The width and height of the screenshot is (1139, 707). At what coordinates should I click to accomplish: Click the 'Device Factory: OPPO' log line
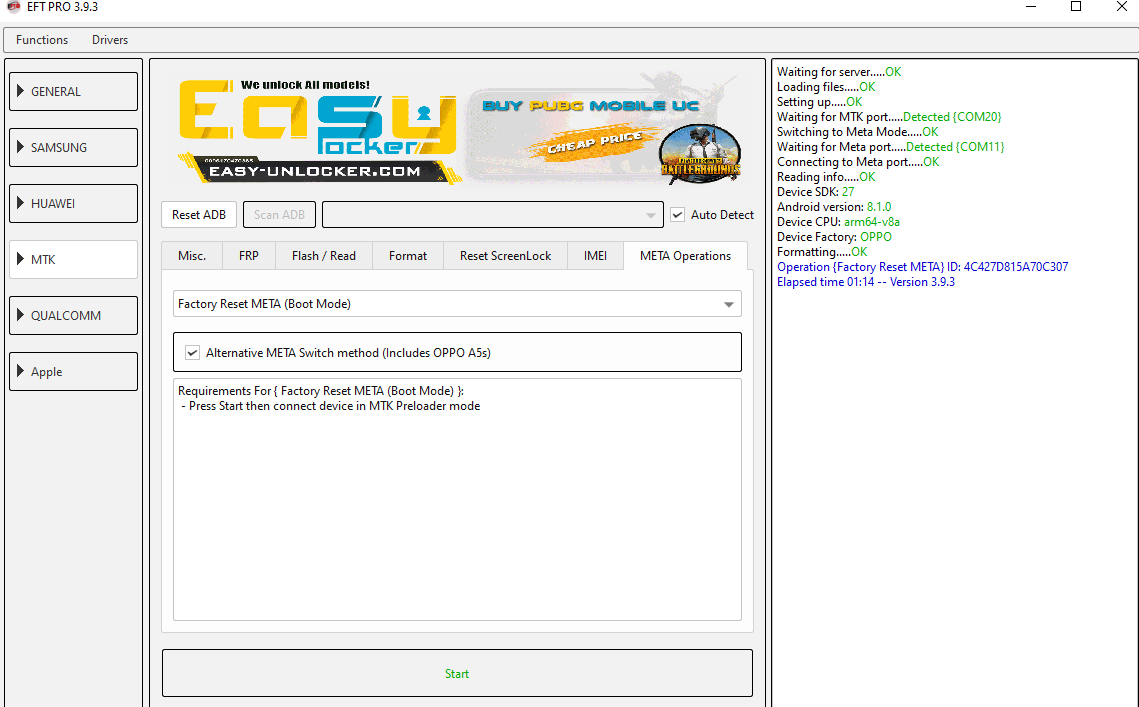coord(834,237)
